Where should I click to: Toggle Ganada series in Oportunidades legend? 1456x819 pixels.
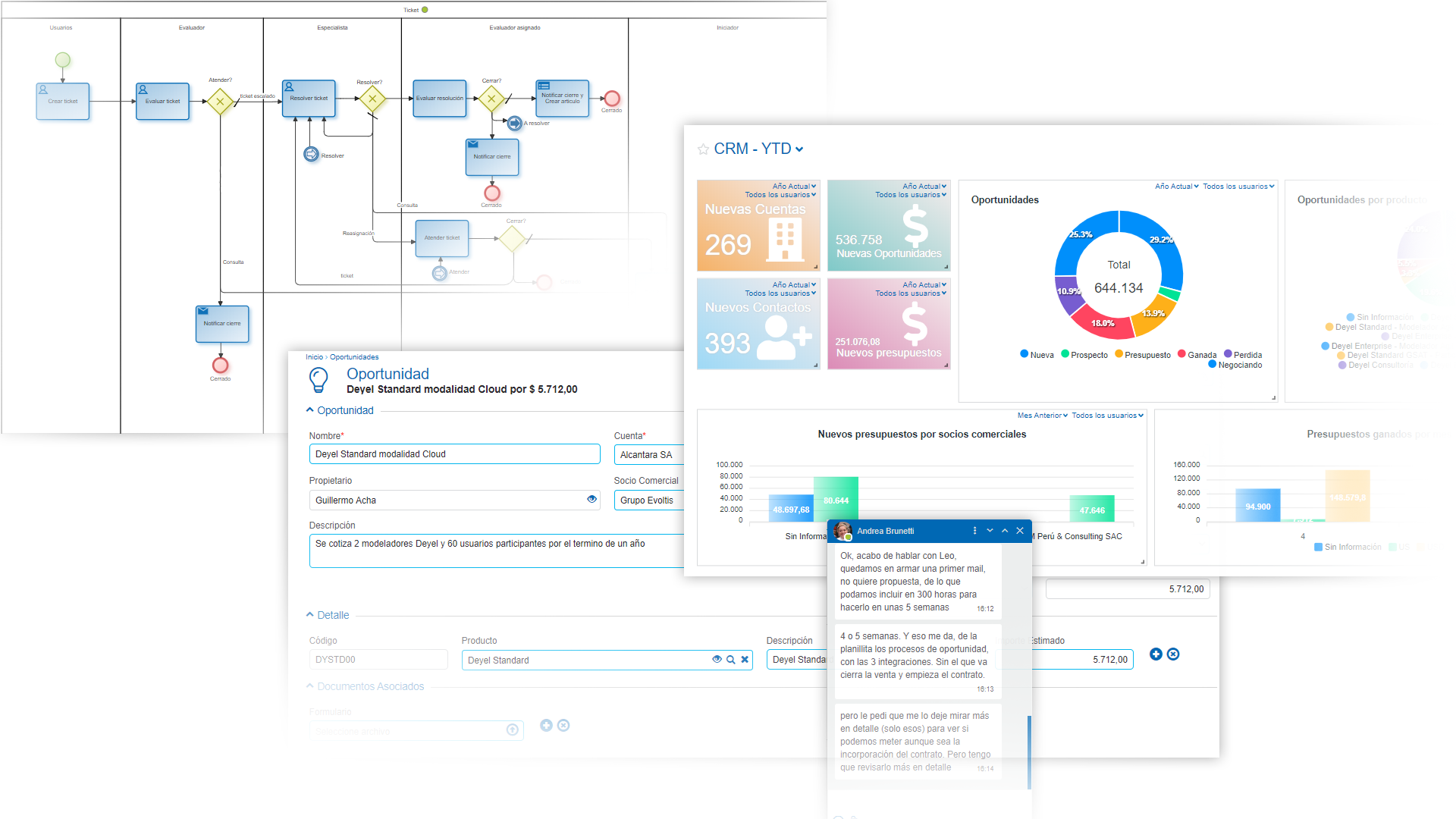(x=1197, y=355)
